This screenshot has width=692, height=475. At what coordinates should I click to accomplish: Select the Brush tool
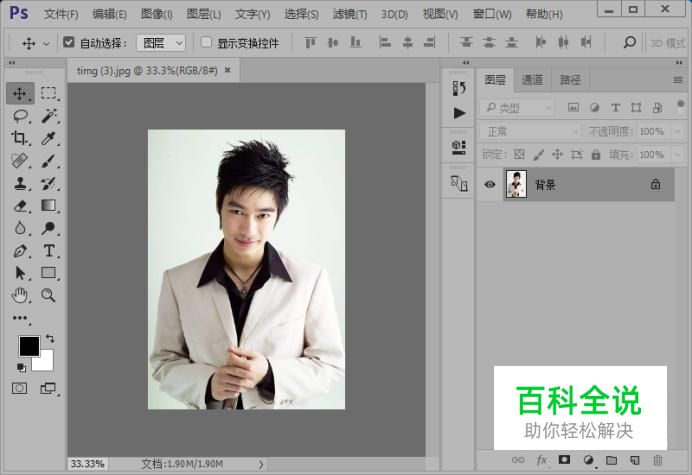(x=49, y=161)
